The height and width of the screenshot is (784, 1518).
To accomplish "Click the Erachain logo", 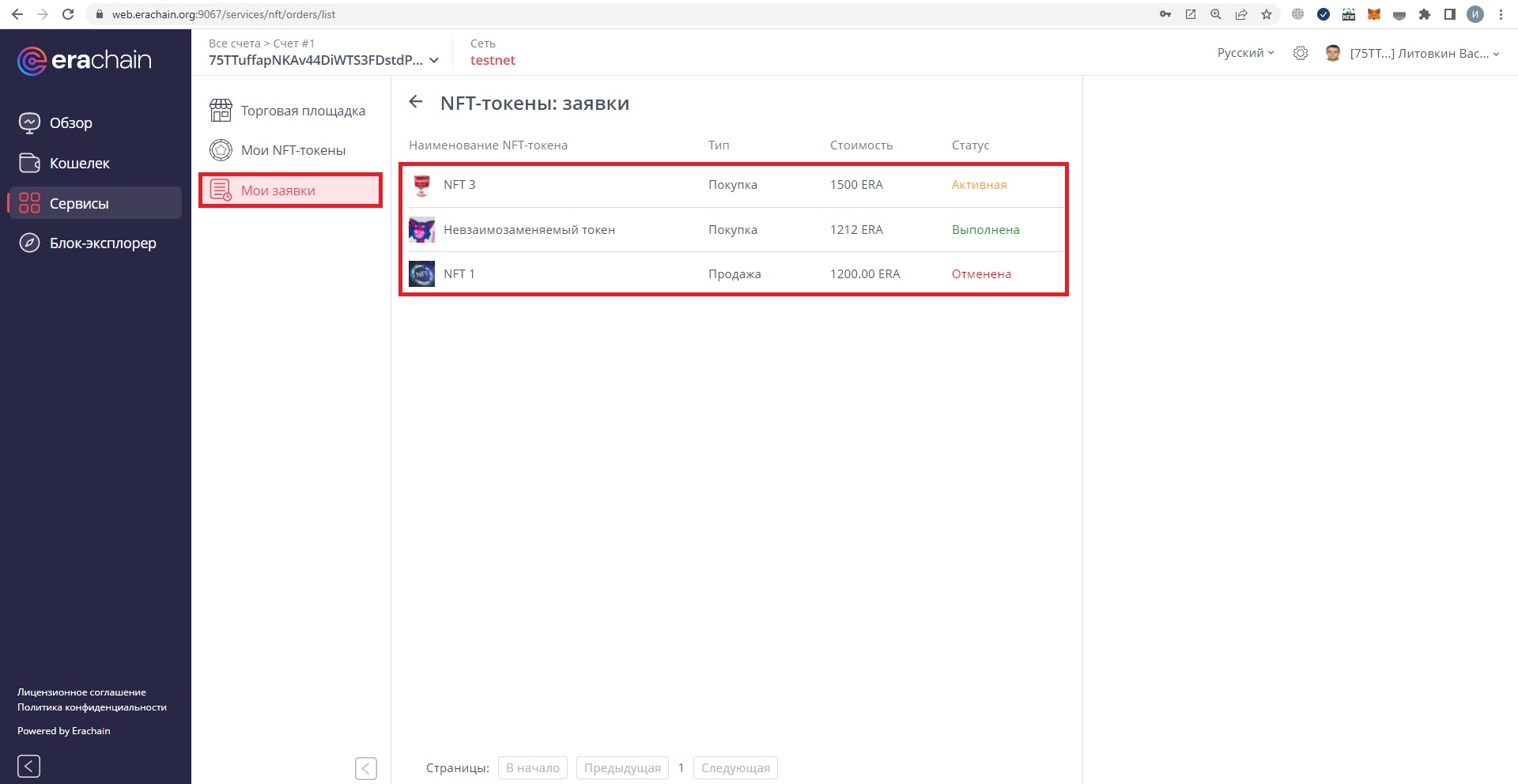I will (85, 61).
